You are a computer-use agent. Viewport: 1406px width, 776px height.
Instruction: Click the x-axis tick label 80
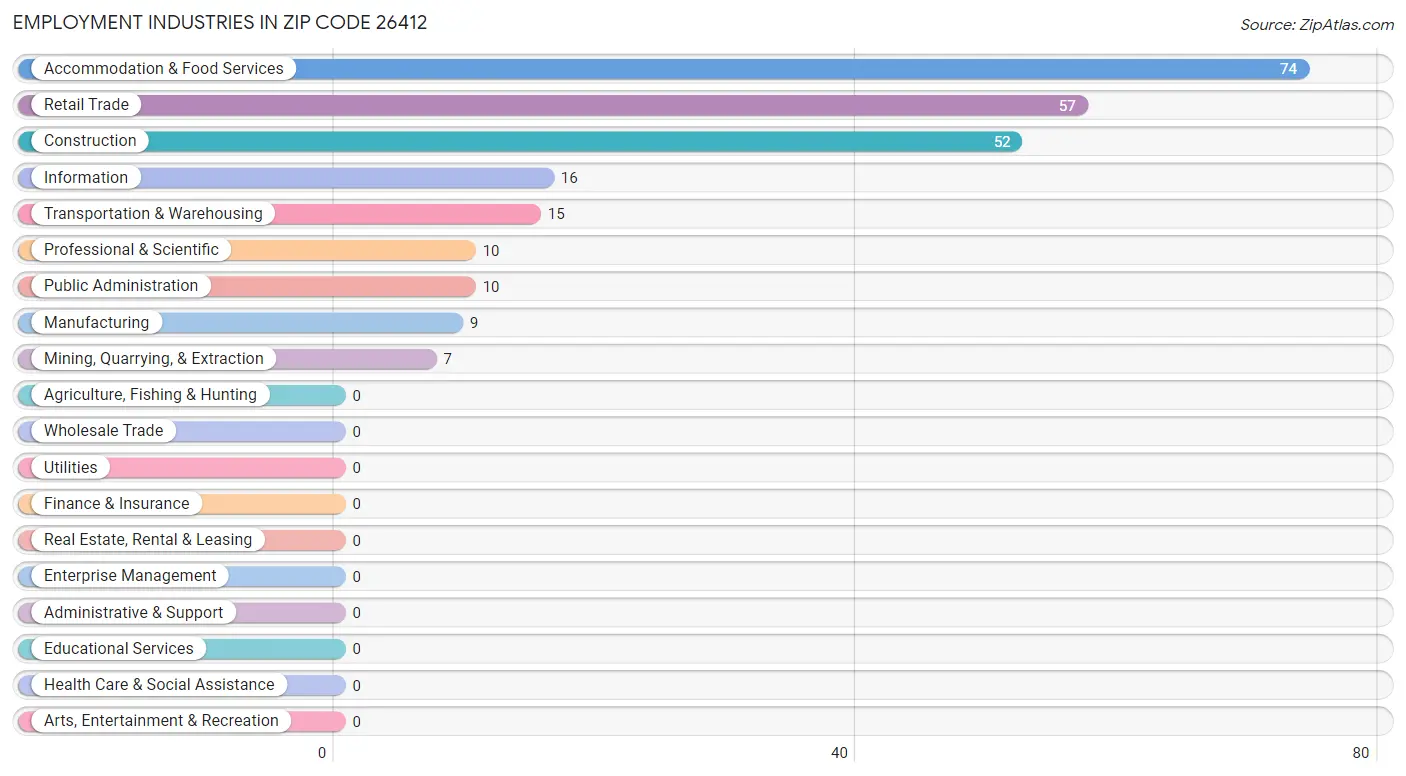(1361, 753)
